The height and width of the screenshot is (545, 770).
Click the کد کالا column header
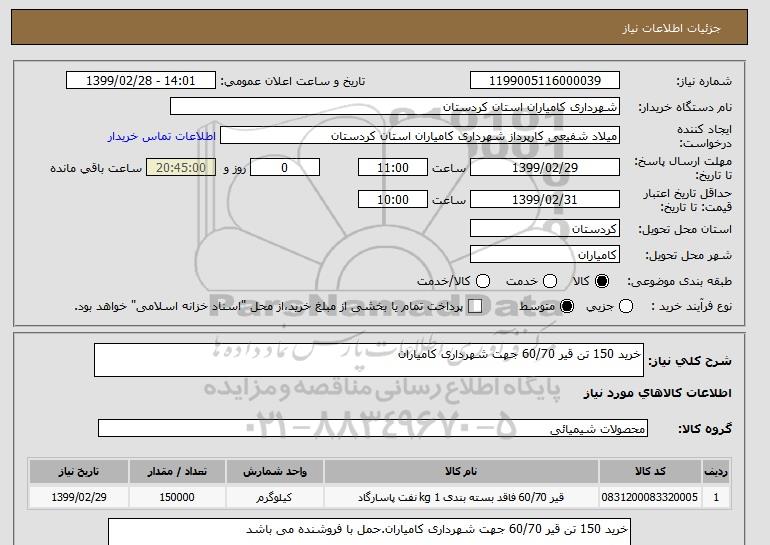click(x=650, y=471)
